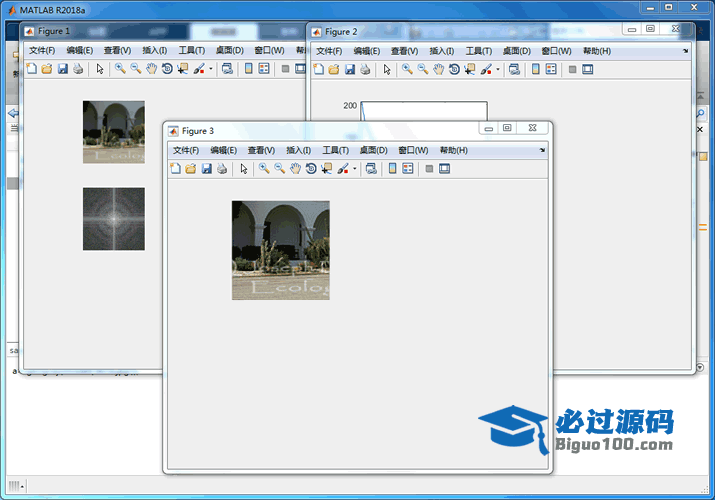This screenshot has width=715, height=500.
Task: Toggle Link Plot icon in Figure 1
Action: click(x=227, y=69)
